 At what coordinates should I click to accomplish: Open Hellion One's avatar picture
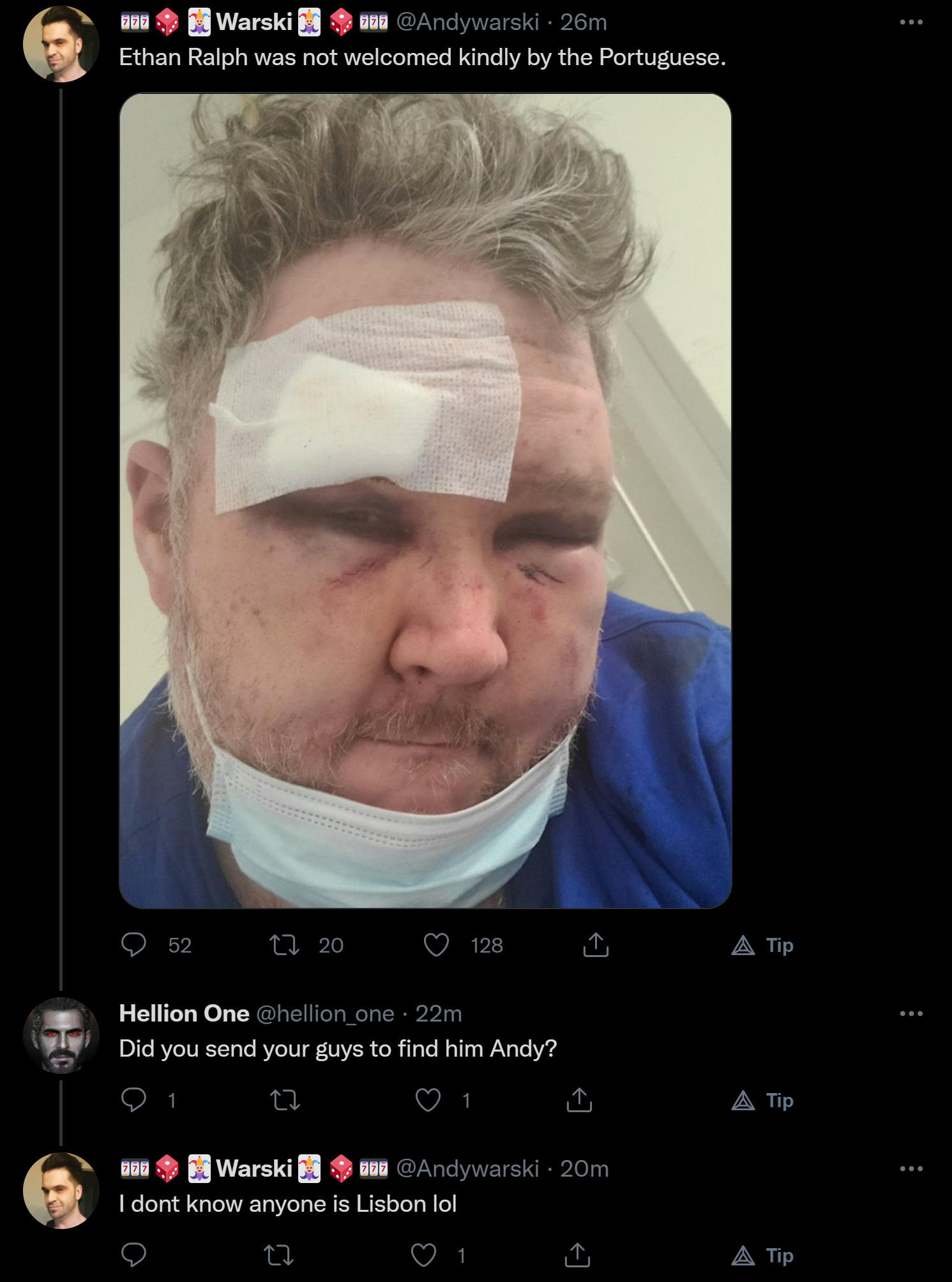(61, 1036)
